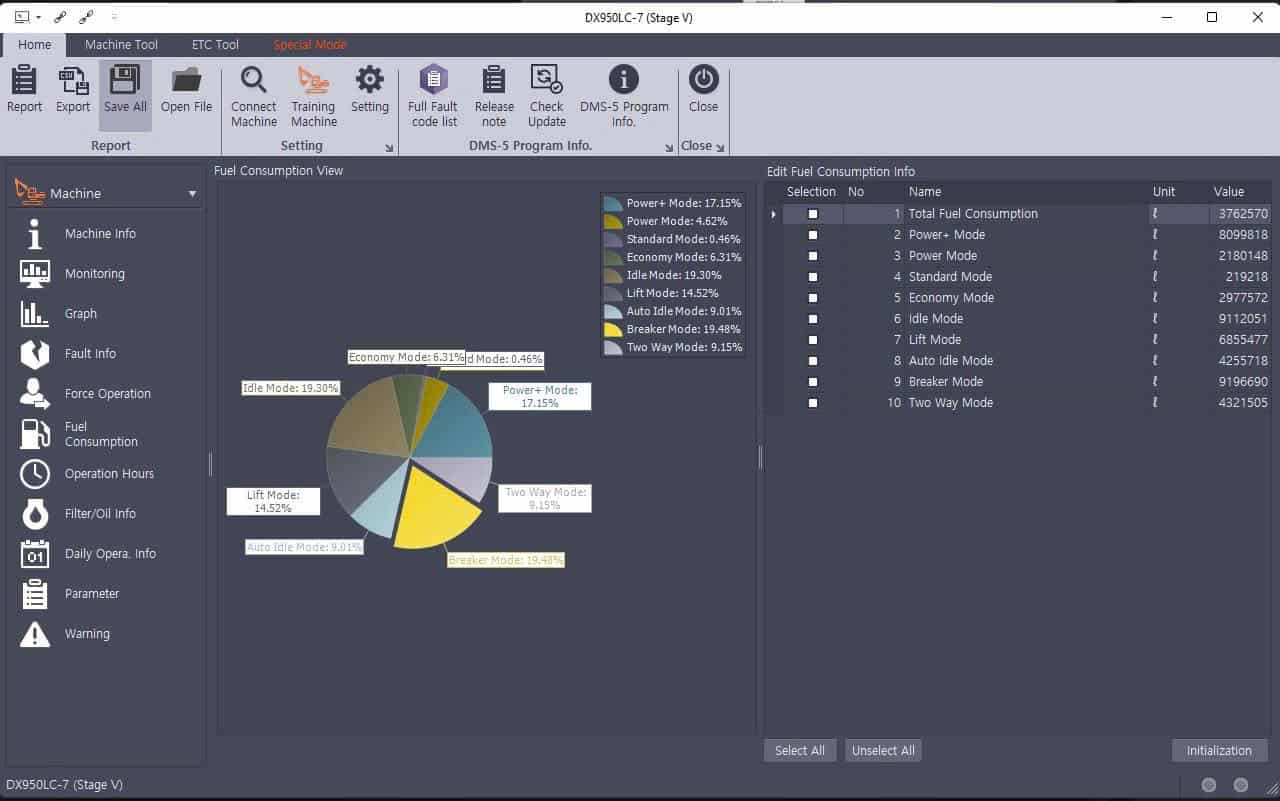
Task: Open Fault Info in the sidebar
Action: [90, 354]
